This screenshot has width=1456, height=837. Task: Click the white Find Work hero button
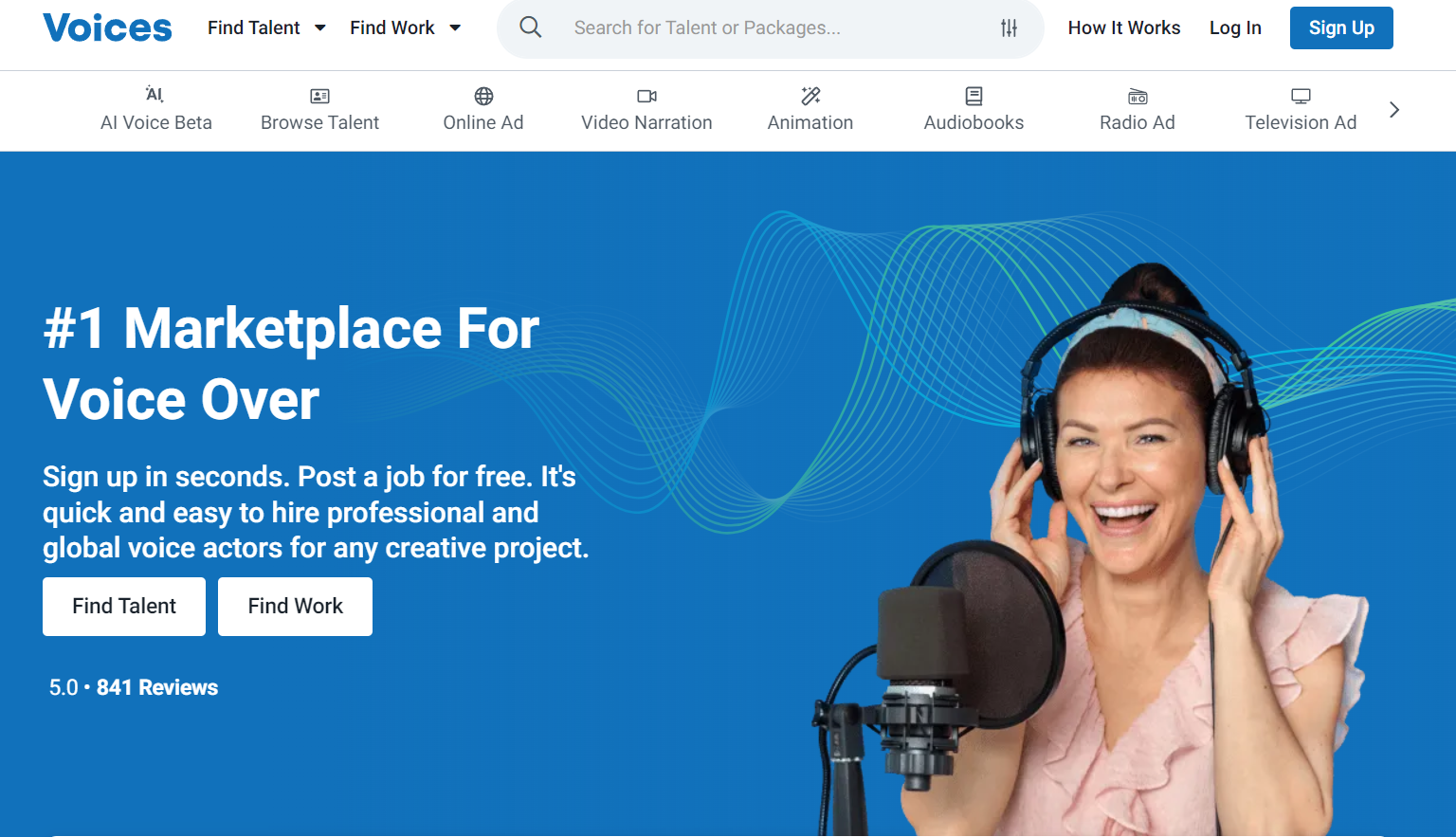coord(295,607)
